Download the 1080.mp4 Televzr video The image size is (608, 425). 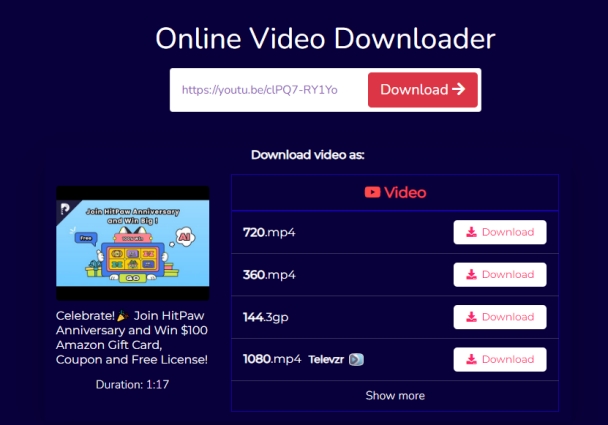coord(500,359)
